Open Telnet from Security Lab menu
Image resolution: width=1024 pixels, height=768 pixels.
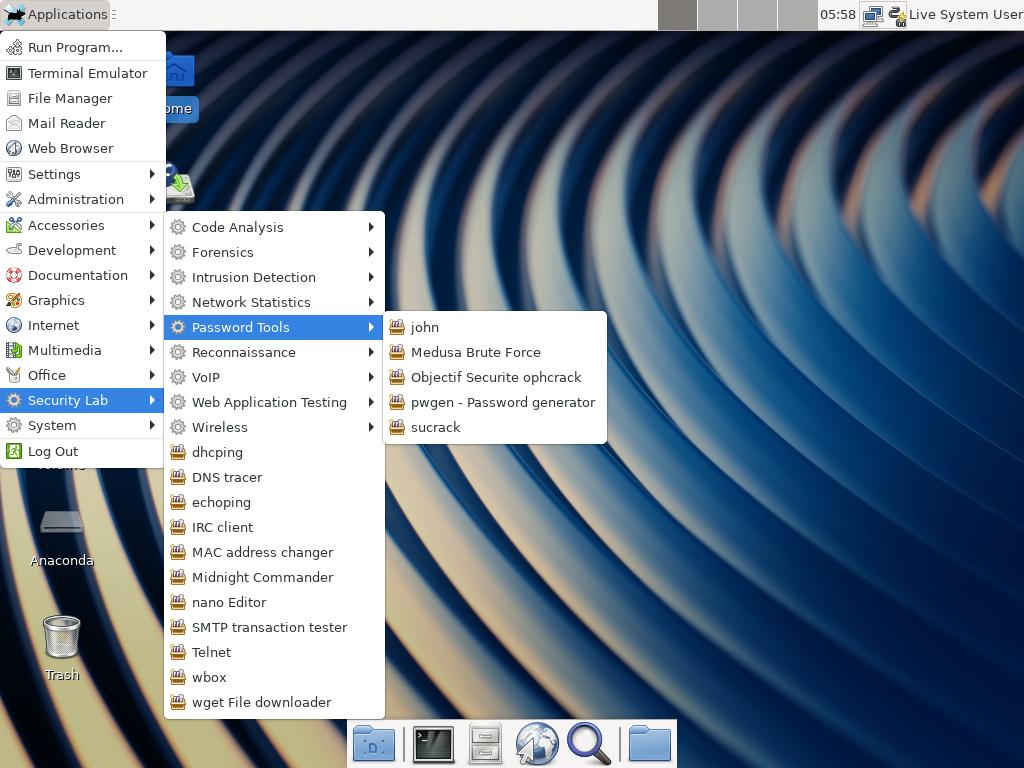(274, 652)
